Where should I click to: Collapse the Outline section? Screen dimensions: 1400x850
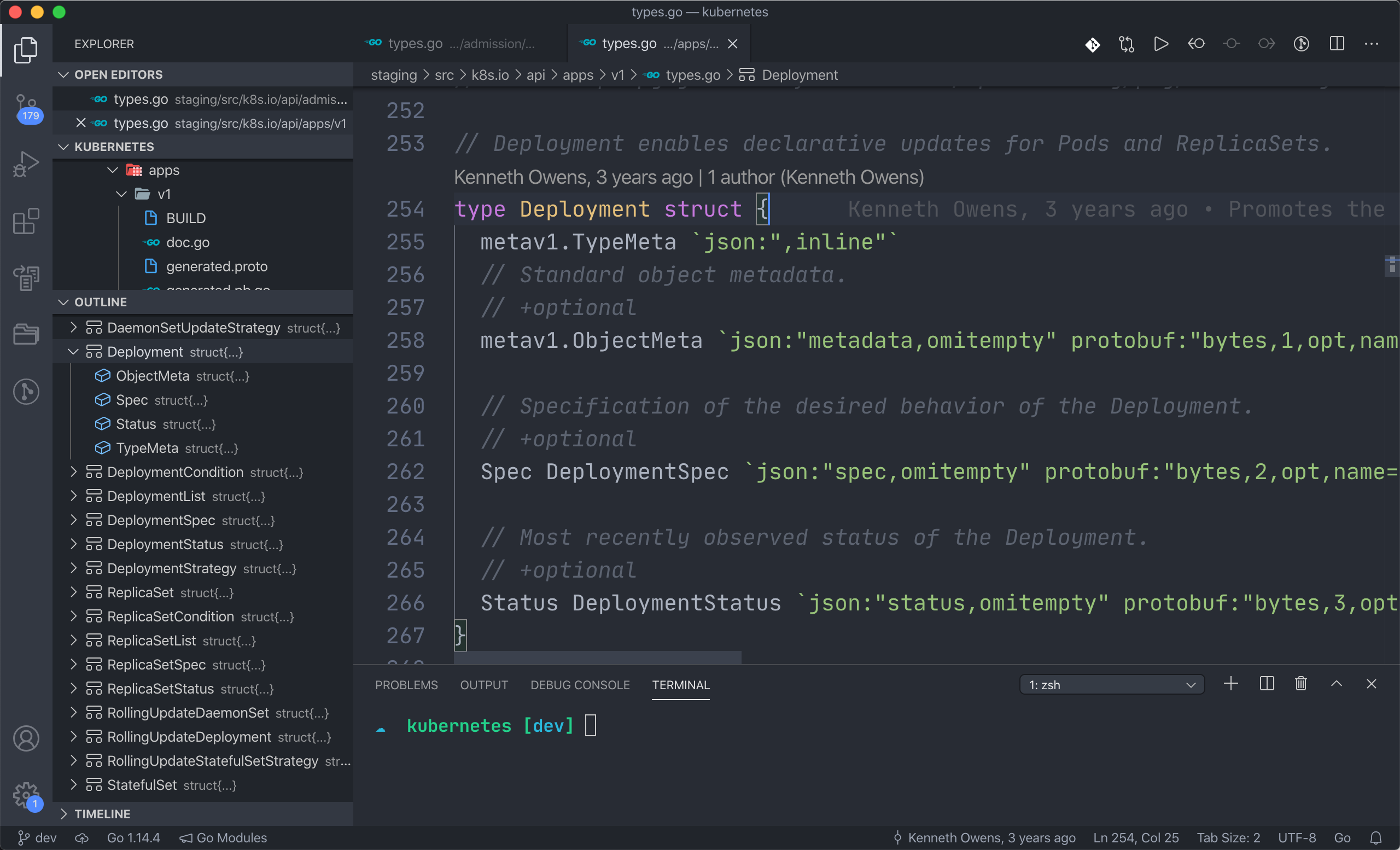[63, 302]
